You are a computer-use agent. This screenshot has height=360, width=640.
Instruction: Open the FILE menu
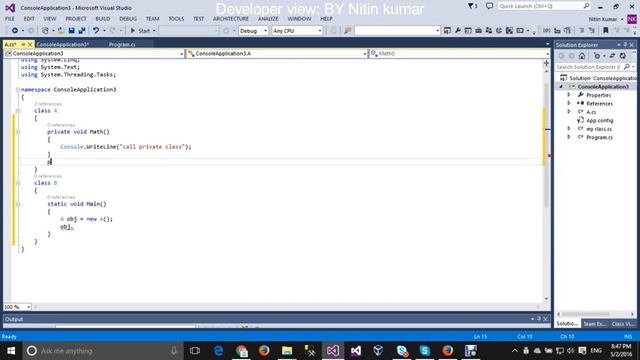10,19
